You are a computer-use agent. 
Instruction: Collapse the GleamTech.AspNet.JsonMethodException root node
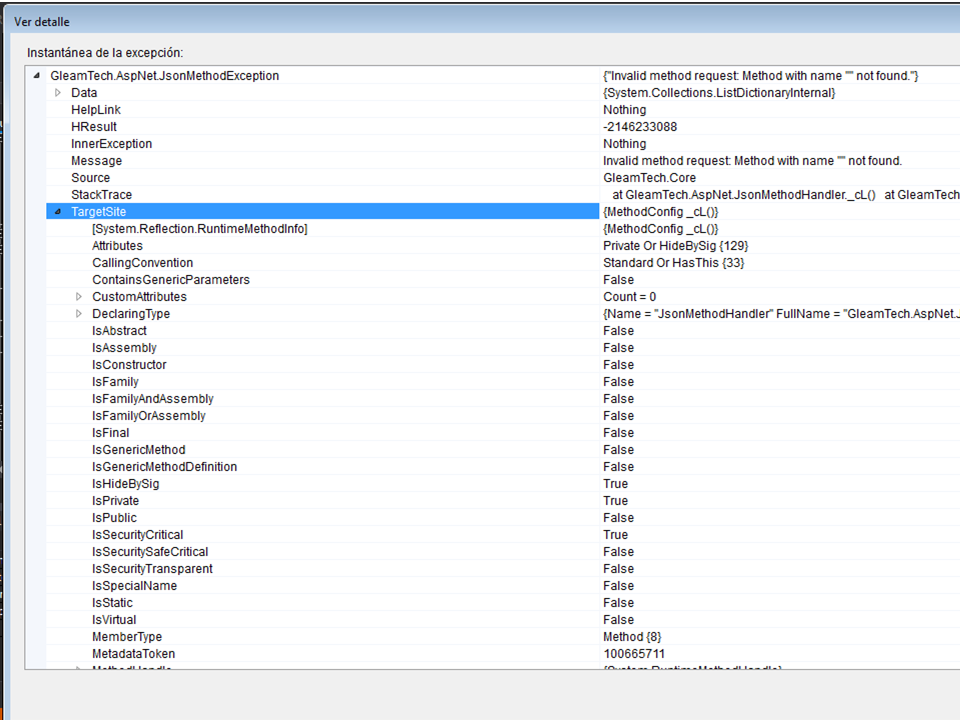coord(37,76)
